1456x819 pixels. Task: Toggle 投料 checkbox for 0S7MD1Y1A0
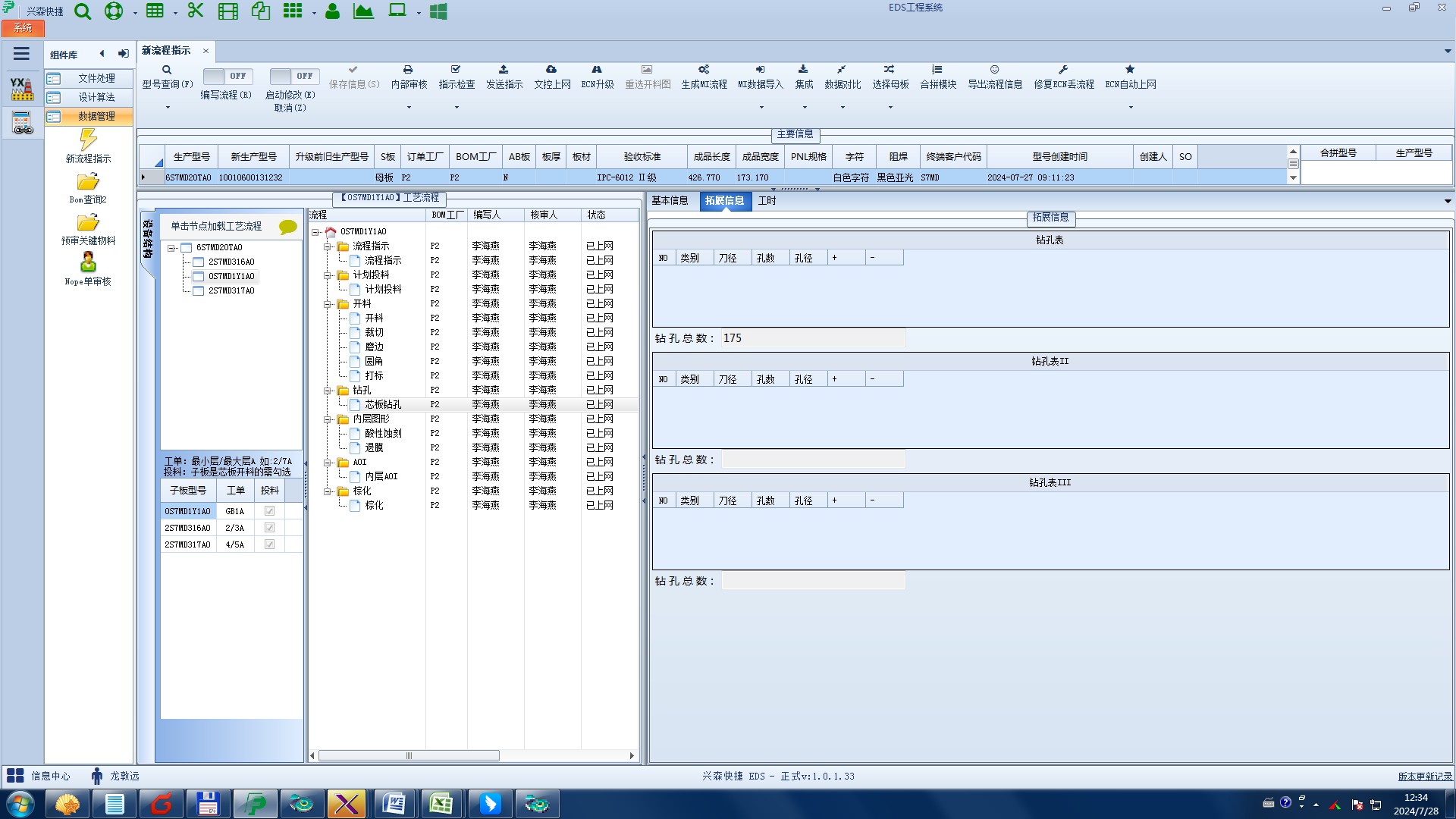269,511
